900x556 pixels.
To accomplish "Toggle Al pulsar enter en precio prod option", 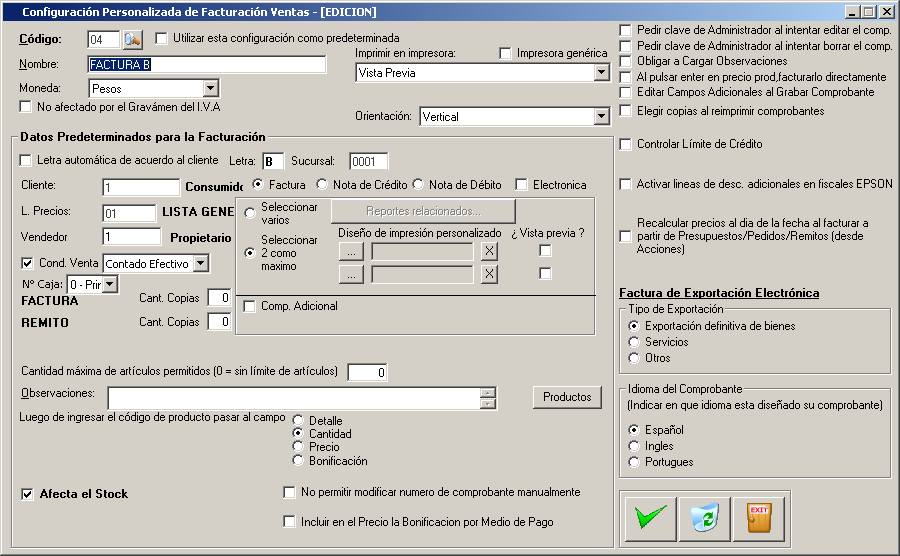I will point(626,77).
